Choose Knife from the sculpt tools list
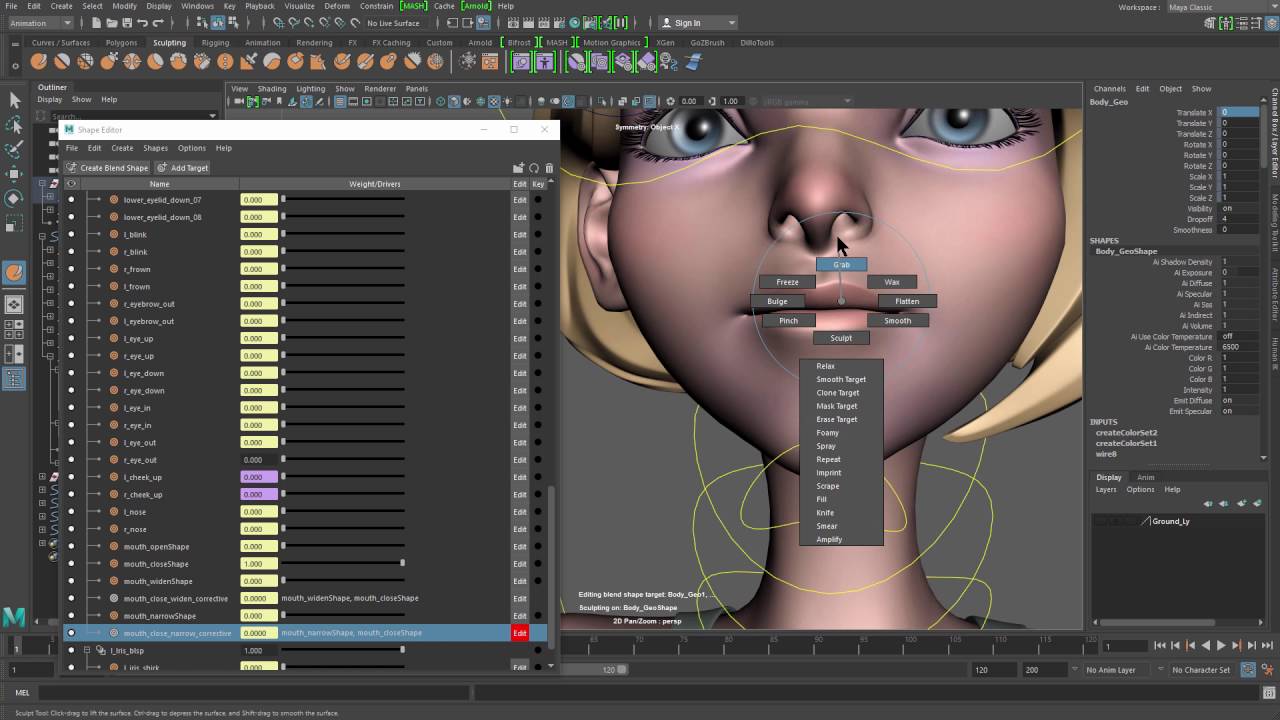This screenshot has width=1280, height=720. [825, 513]
